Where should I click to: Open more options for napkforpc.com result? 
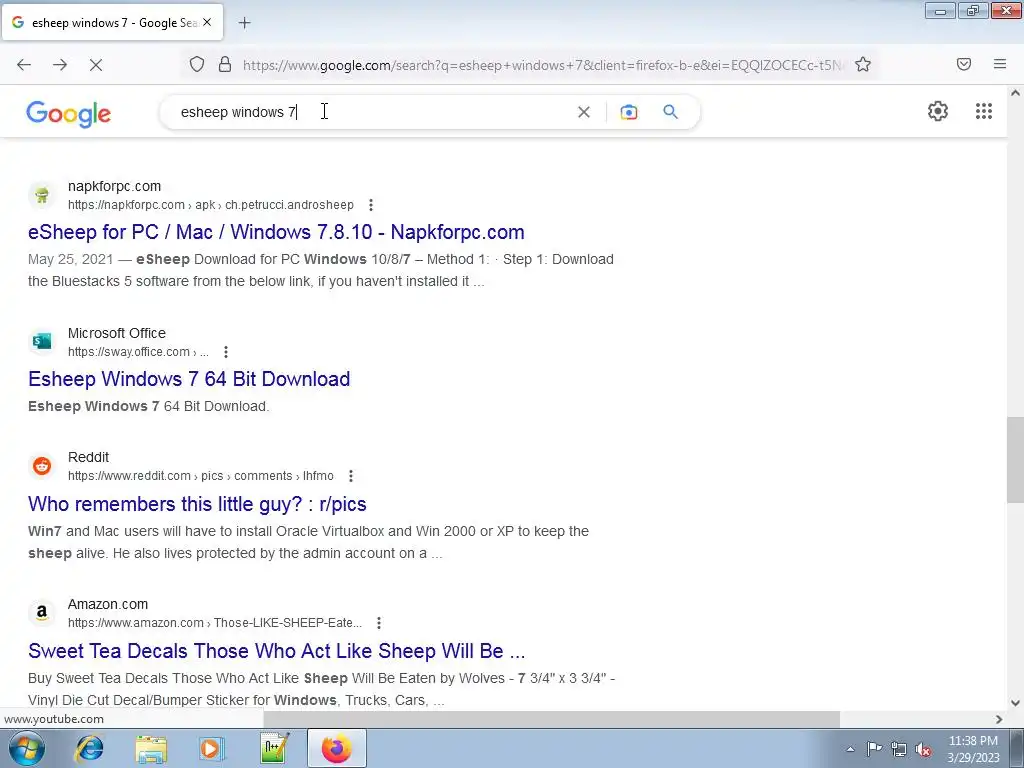pos(371,205)
